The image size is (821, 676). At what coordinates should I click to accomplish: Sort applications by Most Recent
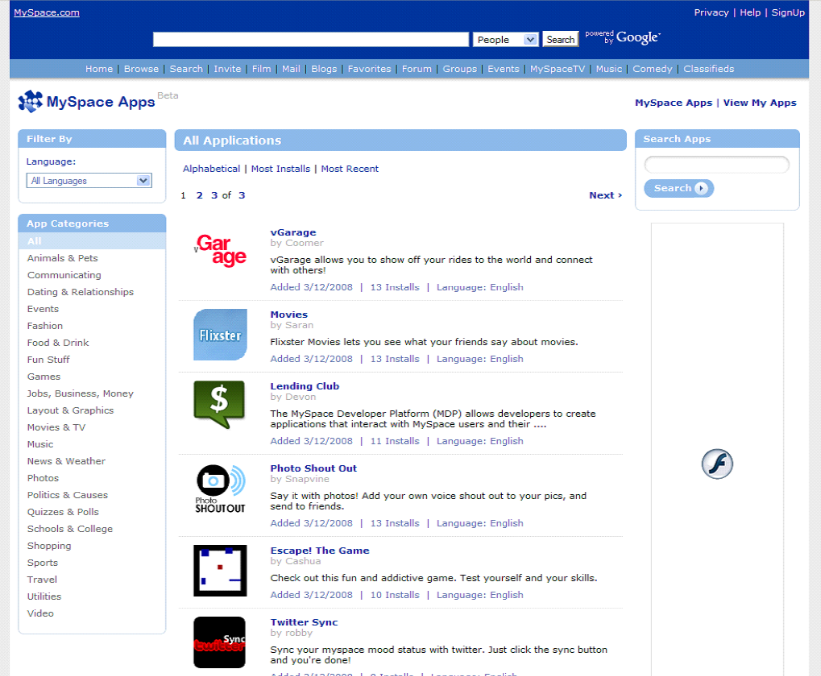[350, 169]
